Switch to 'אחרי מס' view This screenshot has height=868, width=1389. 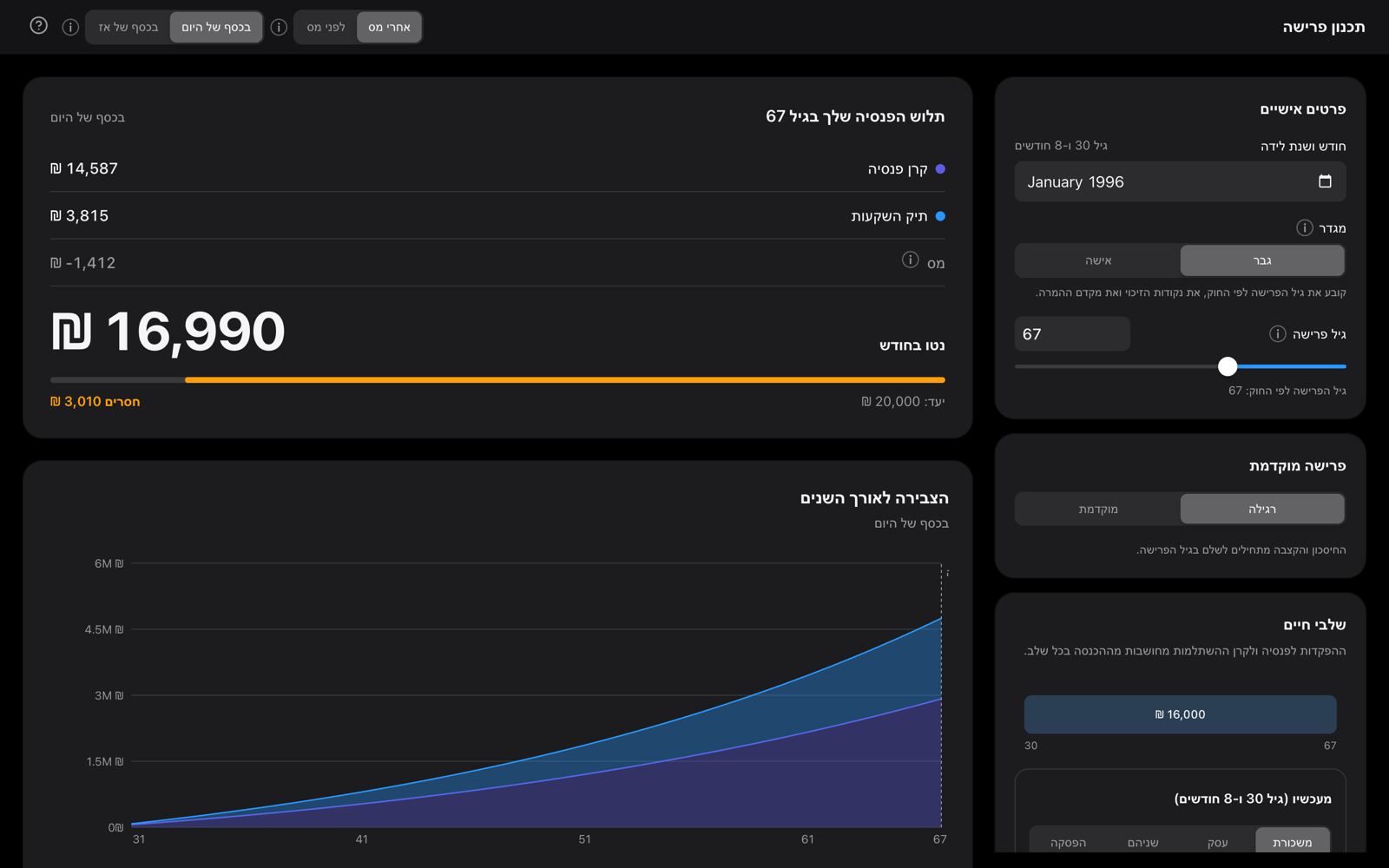[x=389, y=27]
